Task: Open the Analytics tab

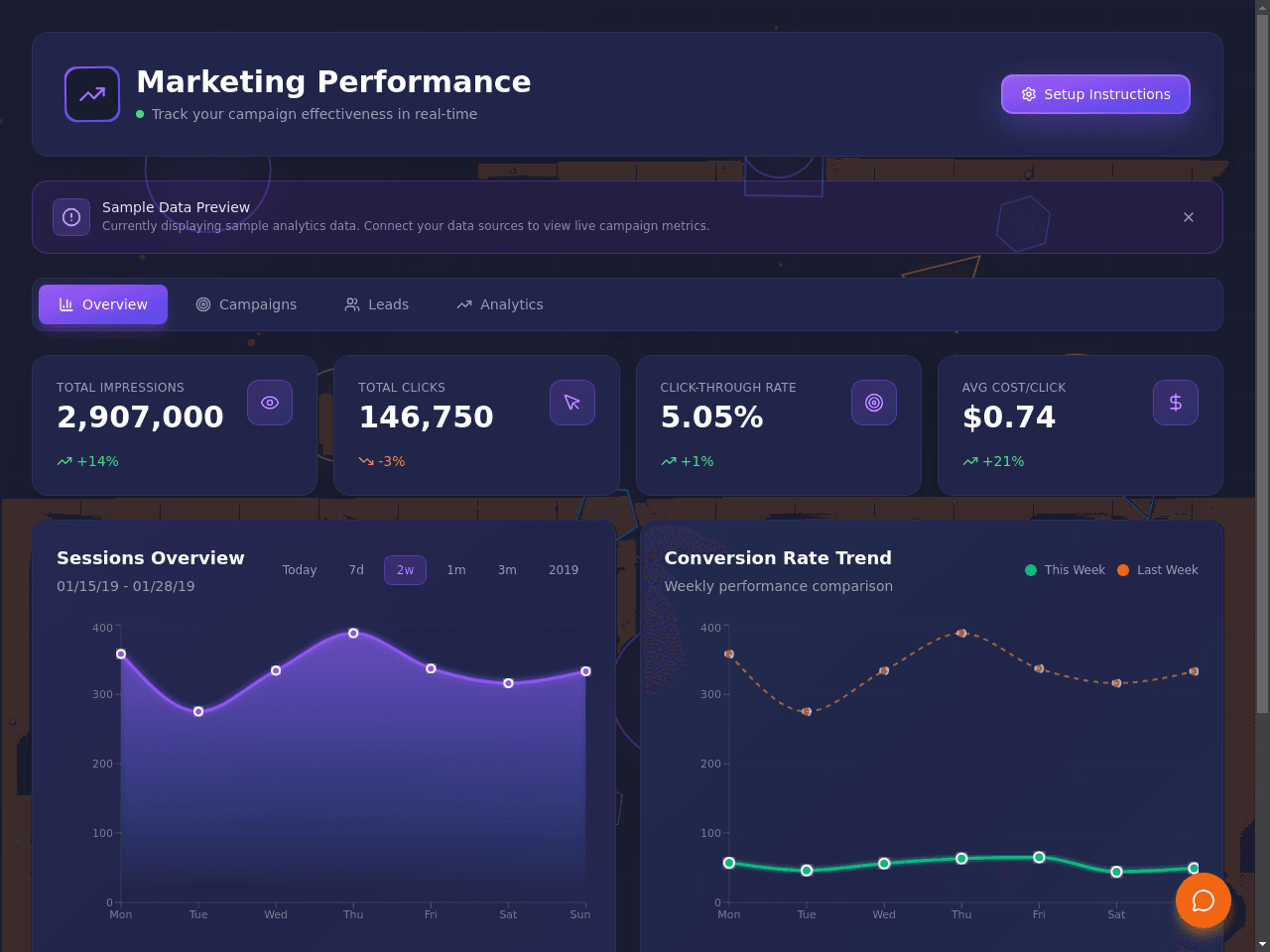Action: coord(500,304)
